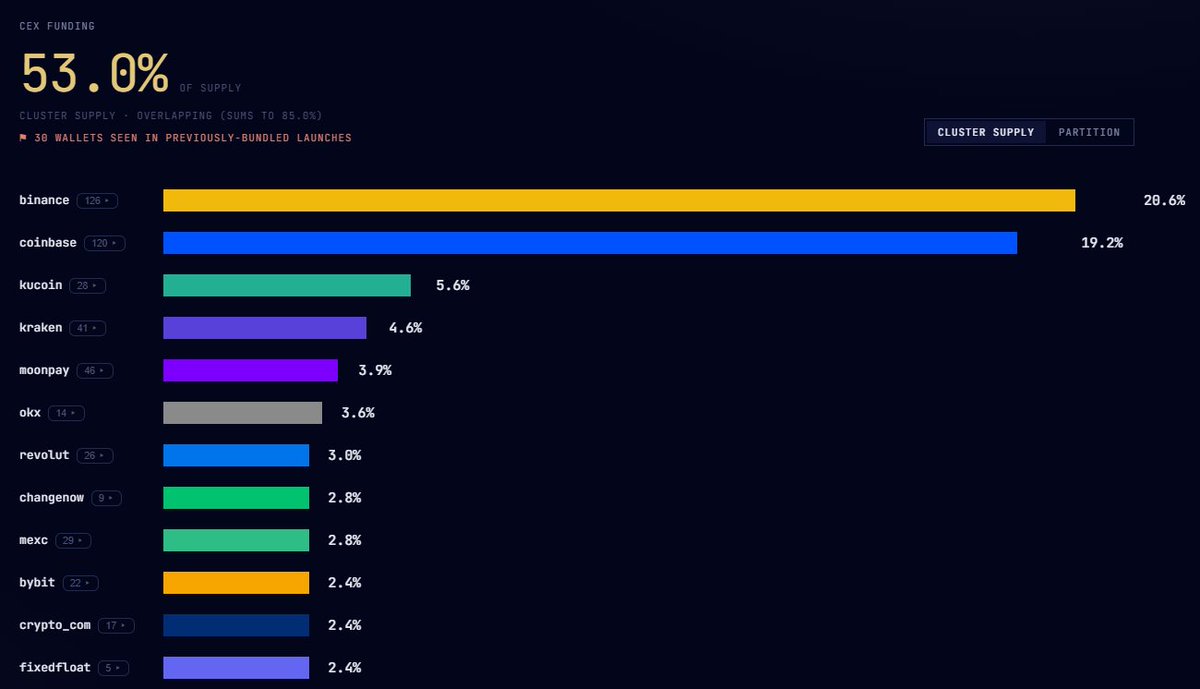Click the blue coinbase bar

[x=590, y=243]
